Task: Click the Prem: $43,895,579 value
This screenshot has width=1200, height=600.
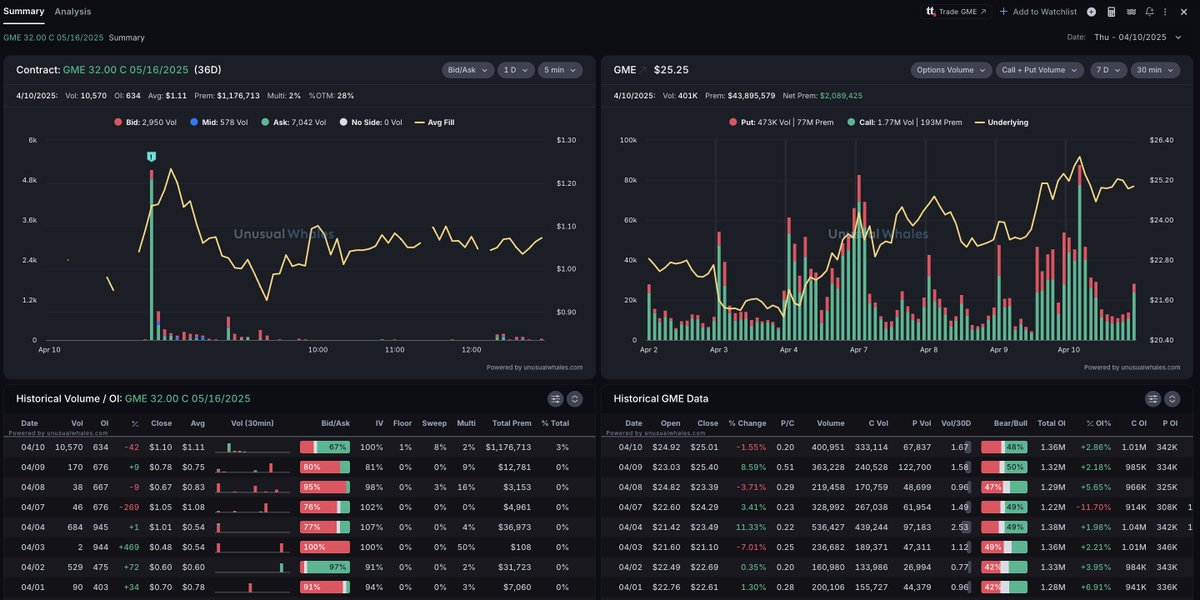Action: coord(740,95)
